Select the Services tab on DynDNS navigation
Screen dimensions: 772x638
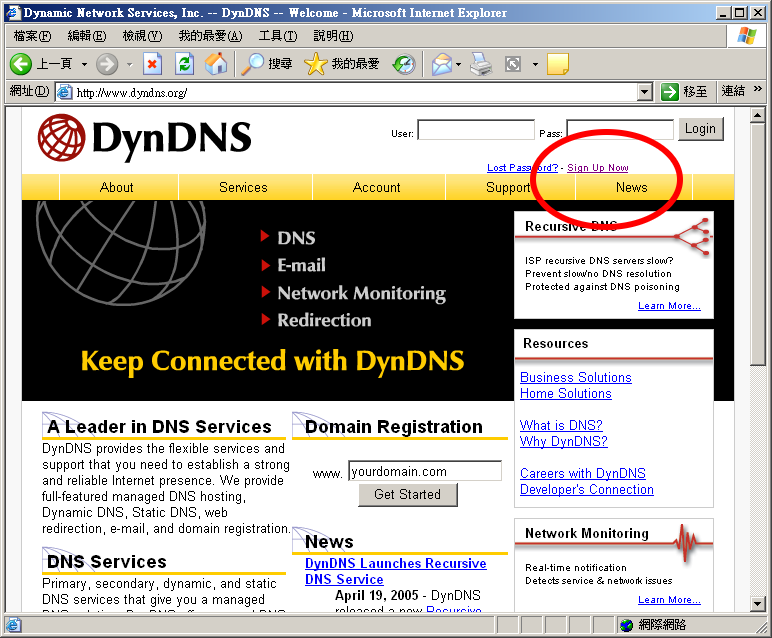(243, 187)
